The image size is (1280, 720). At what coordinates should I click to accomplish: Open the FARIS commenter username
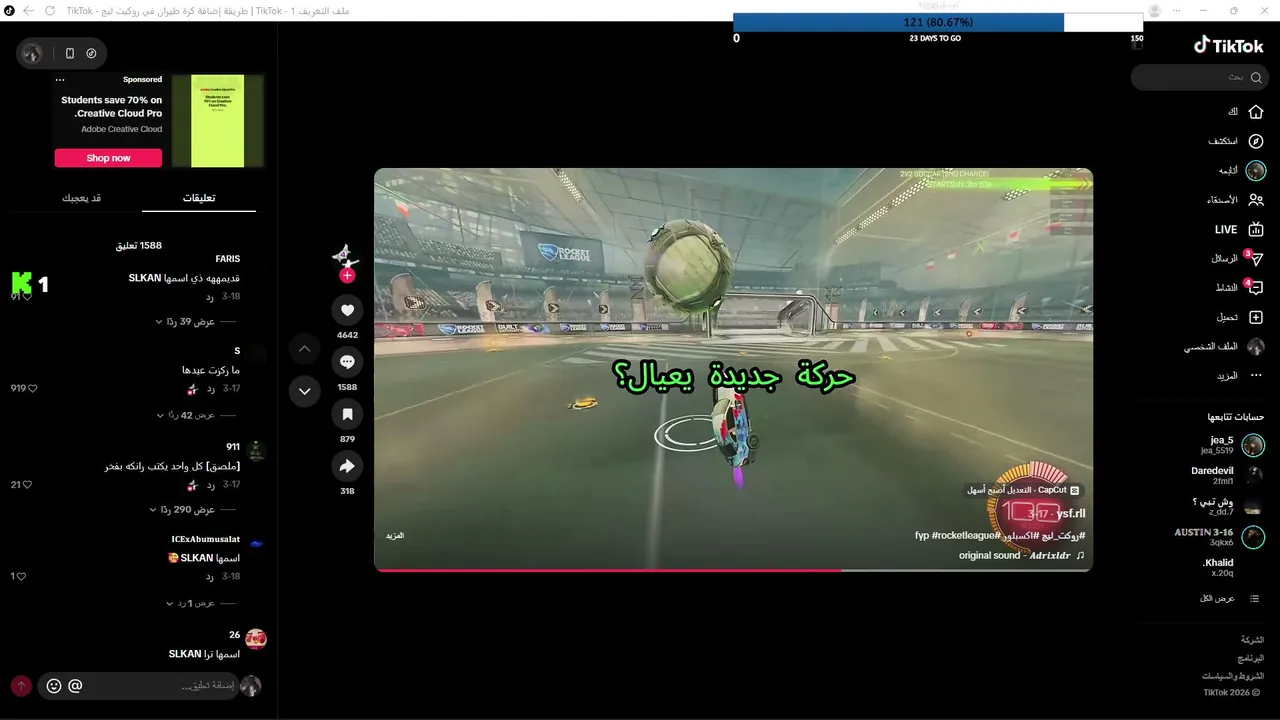pyautogui.click(x=228, y=259)
